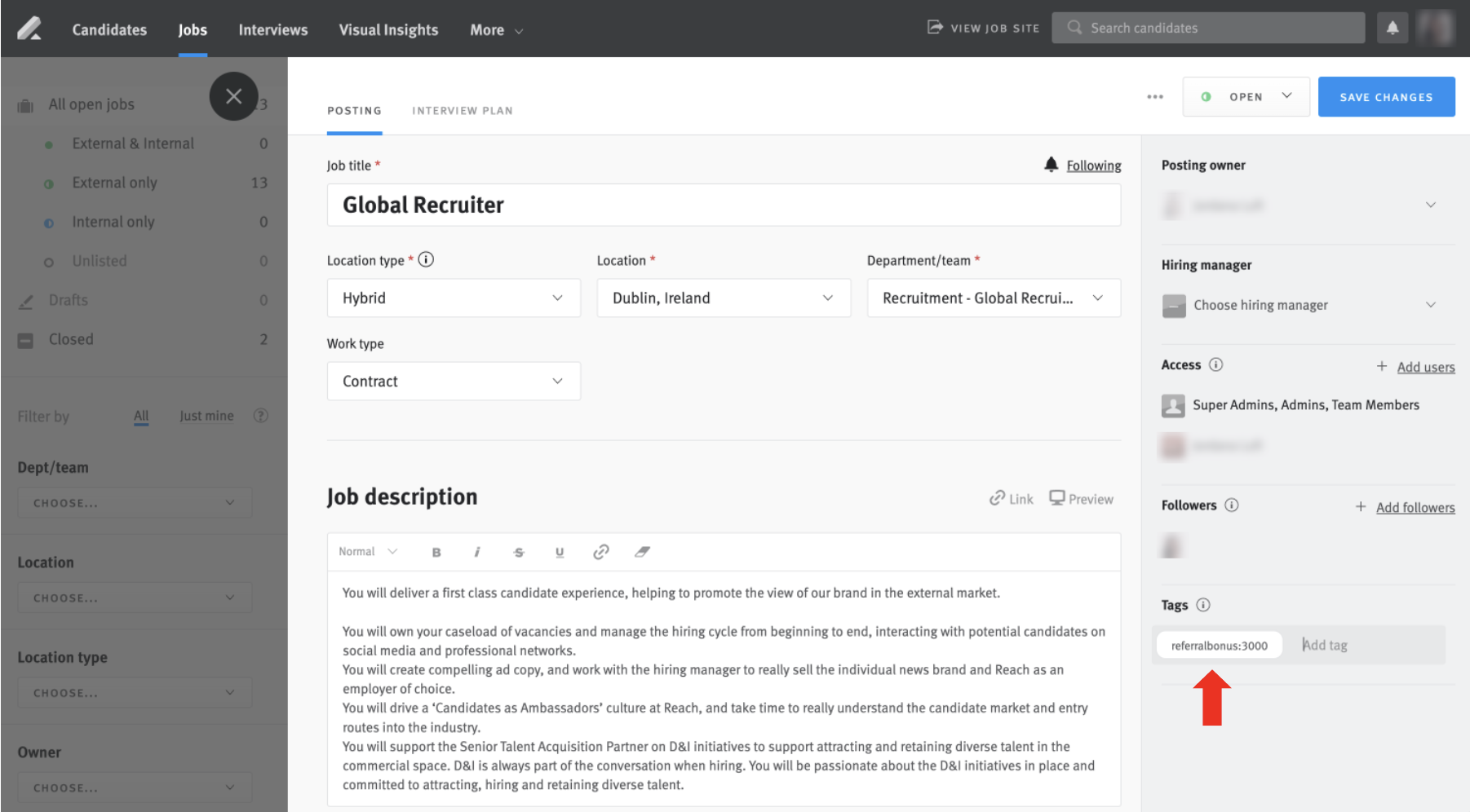This screenshot has width=1470, height=812.
Task: Click the Add followers link
Action: point(1415,507)
